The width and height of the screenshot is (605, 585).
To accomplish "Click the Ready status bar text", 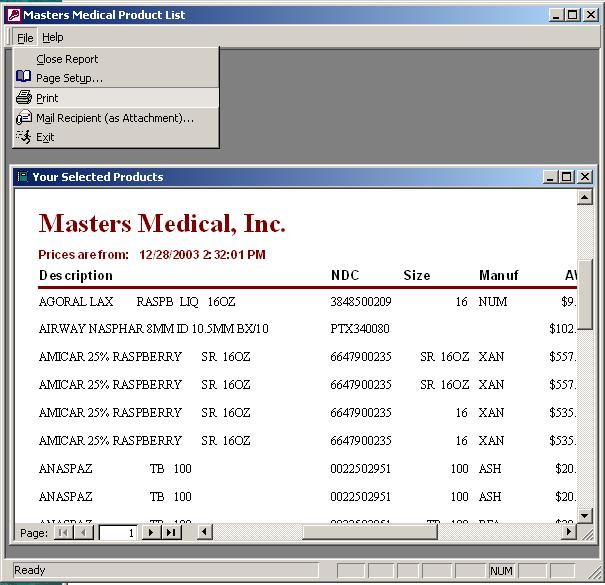I will (x=30, y=570).
